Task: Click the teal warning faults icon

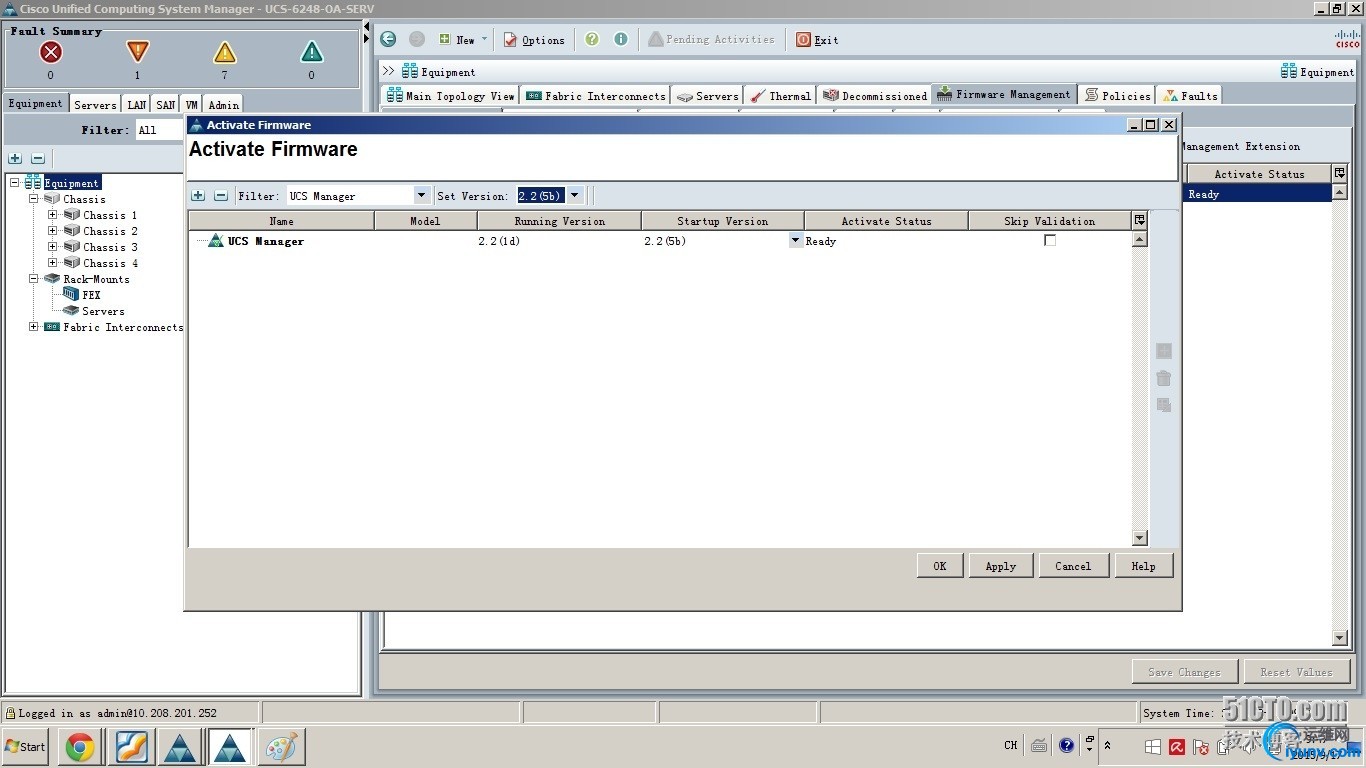Action: click(x=312, y=52)
